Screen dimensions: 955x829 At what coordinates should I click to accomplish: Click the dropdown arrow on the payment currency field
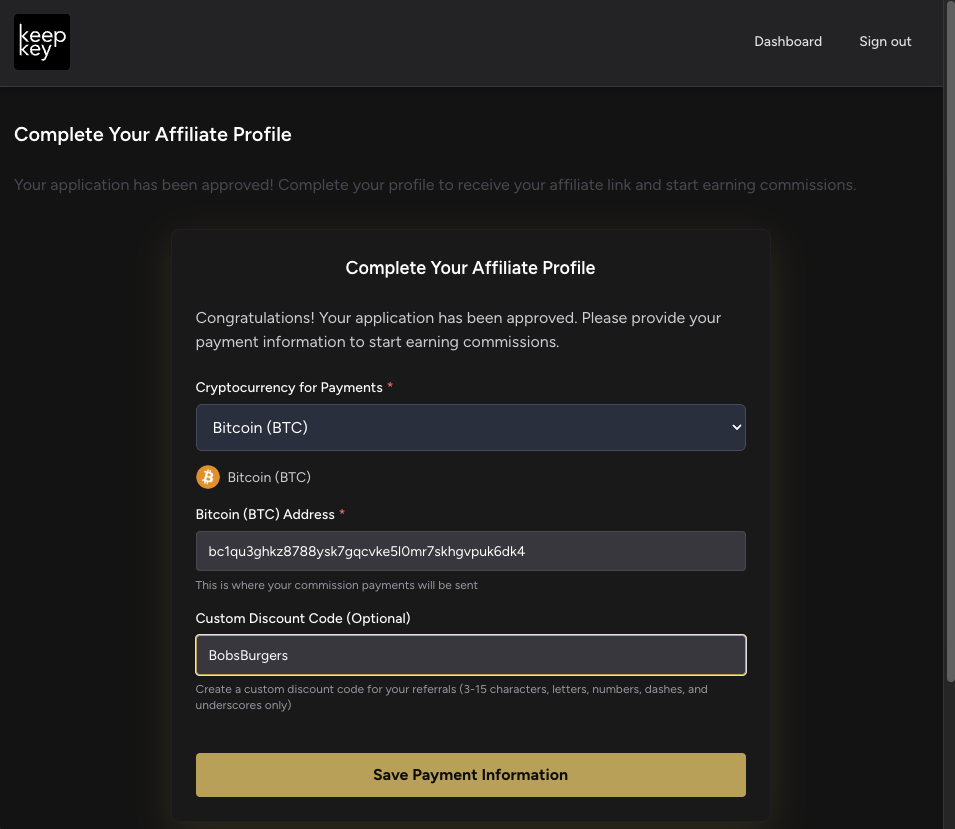pos(736,427)
